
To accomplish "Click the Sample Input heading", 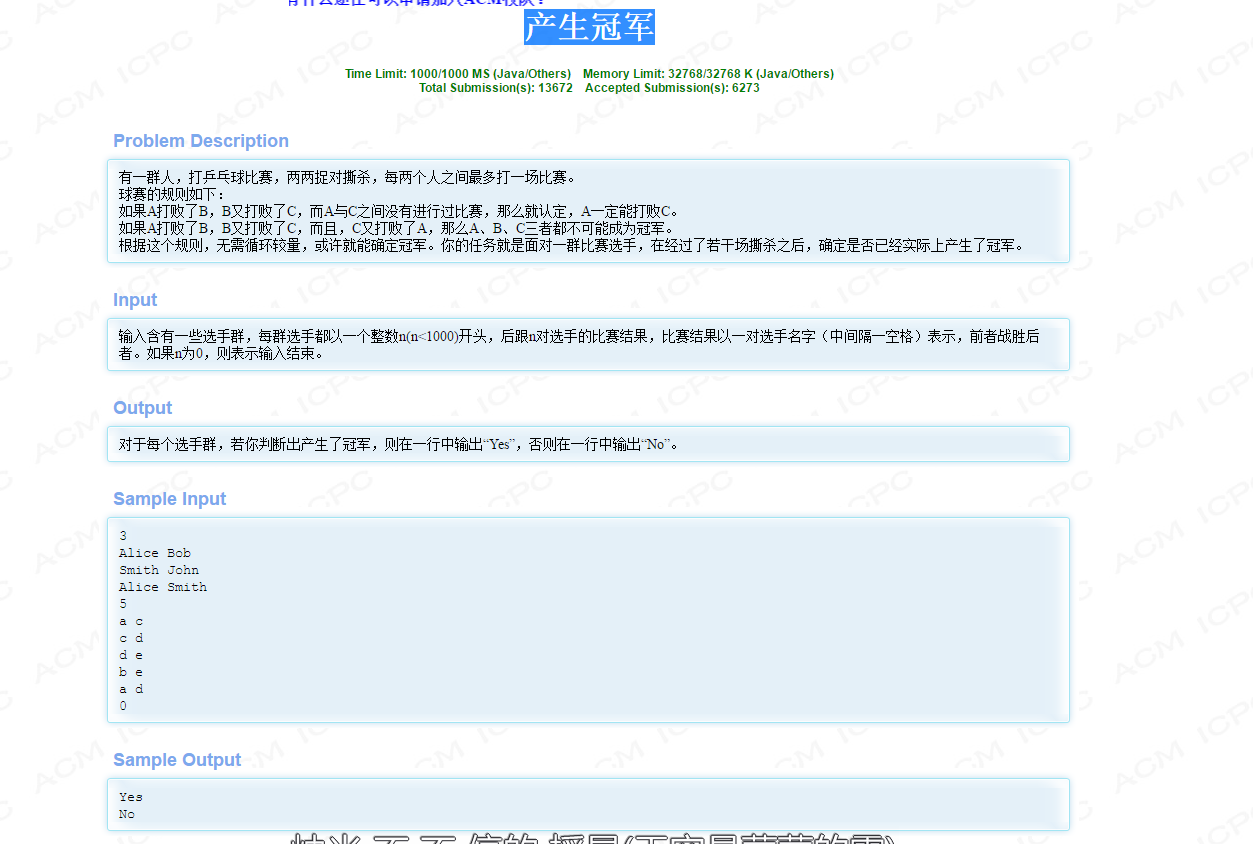I will click(x=170, y=499).
